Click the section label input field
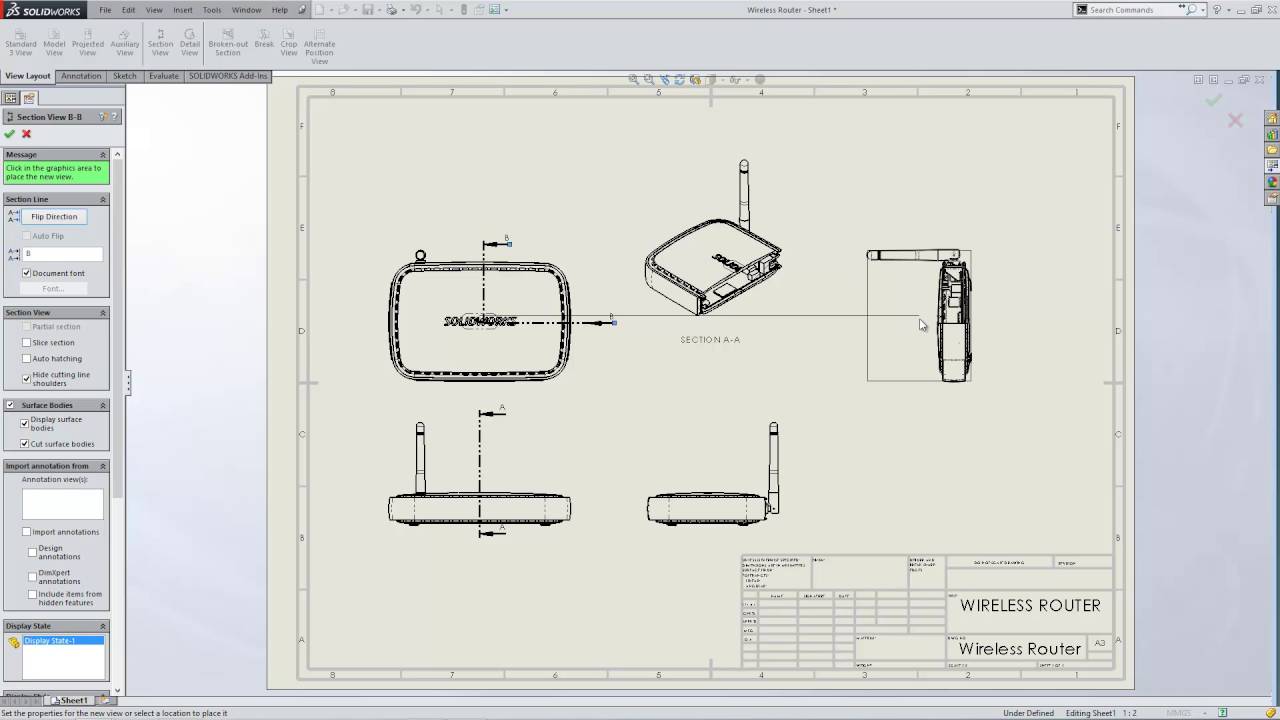Screen dimensions: 1280x720 62,254
